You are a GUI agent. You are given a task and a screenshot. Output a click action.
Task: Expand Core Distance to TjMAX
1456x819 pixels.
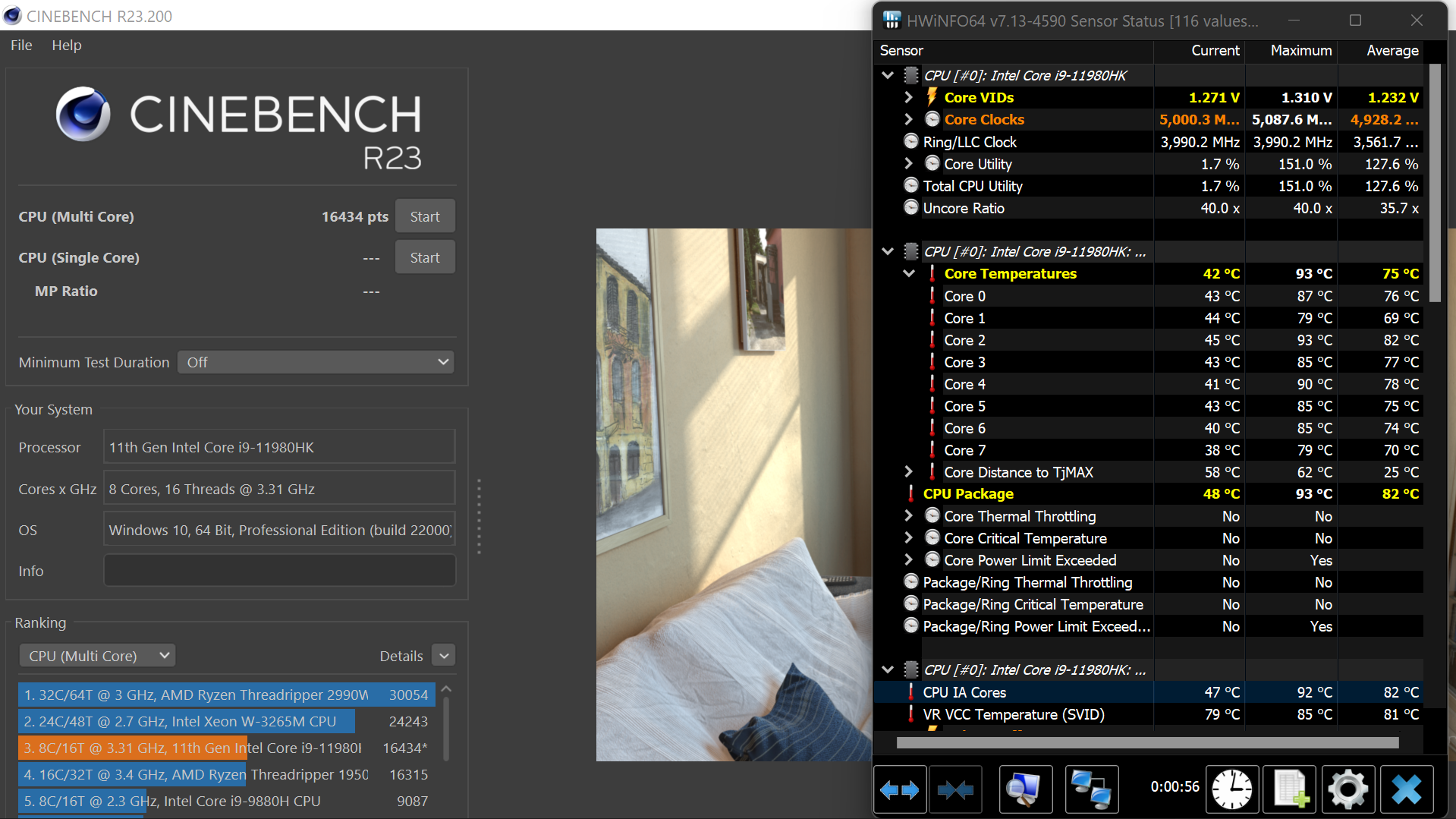908,471
